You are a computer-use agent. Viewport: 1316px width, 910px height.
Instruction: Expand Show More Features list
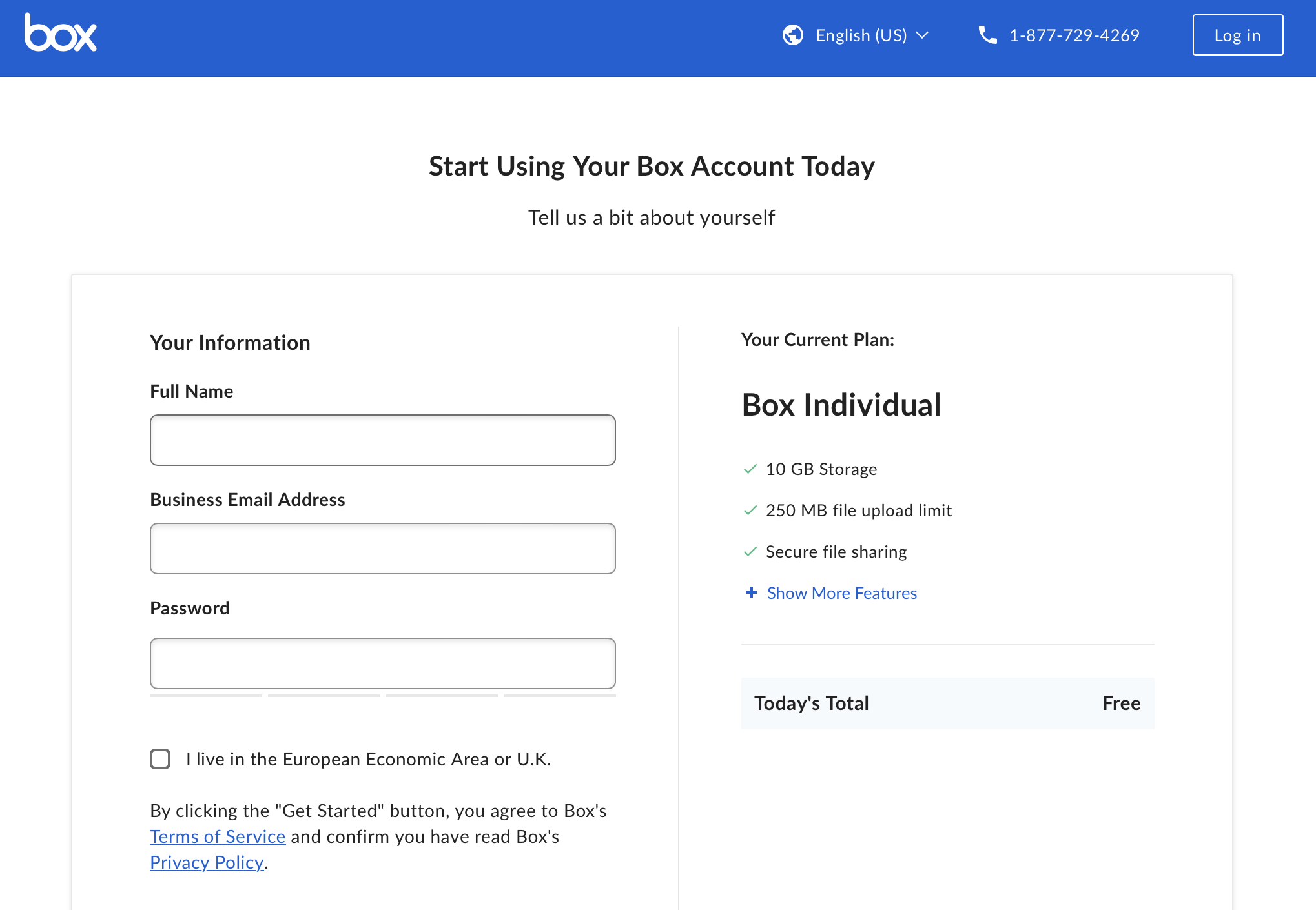tap(841, 593)
